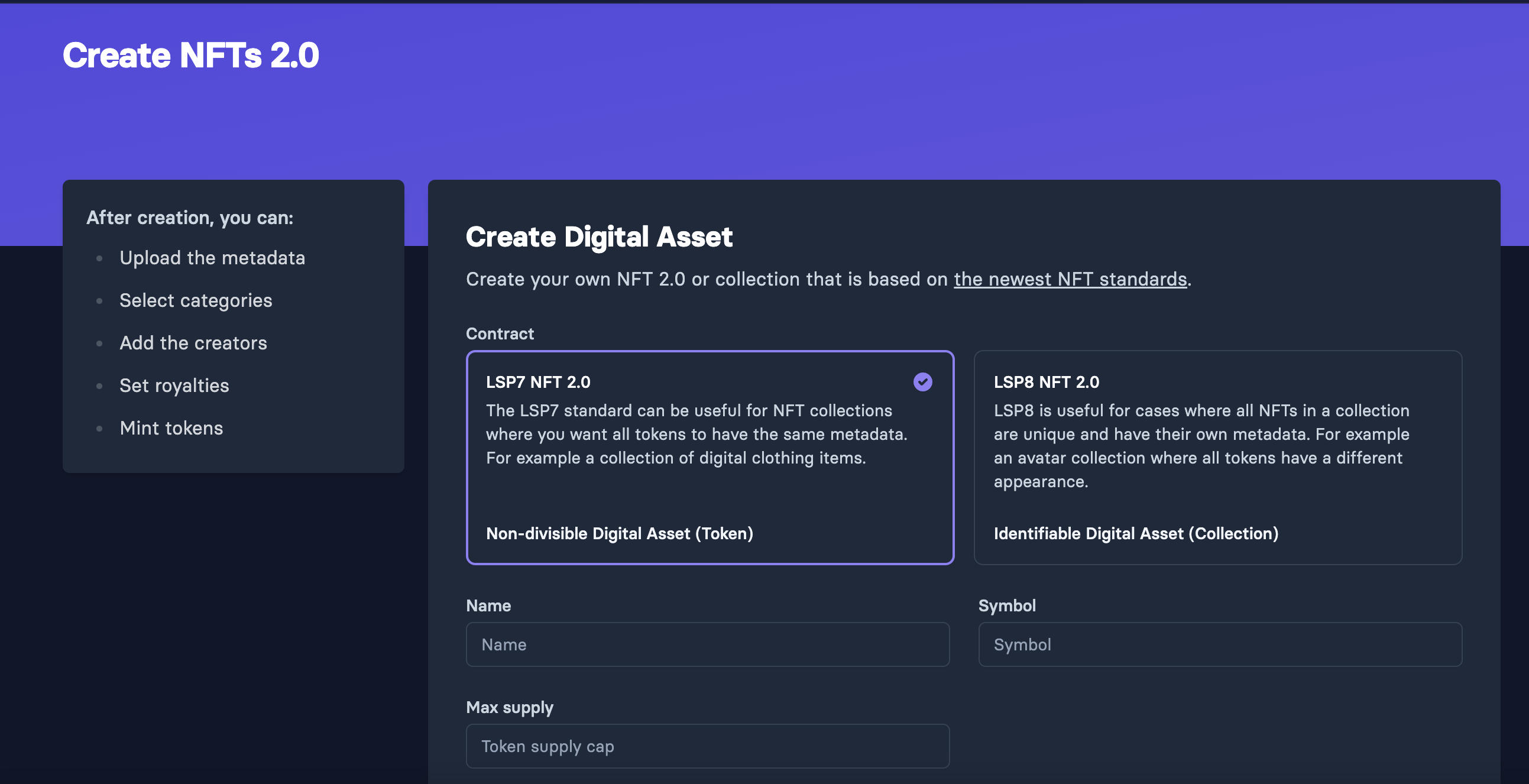This screenshot has height=784, width=1529.
Task: Click Upload the metadata list item
Action: coord(212,258)
